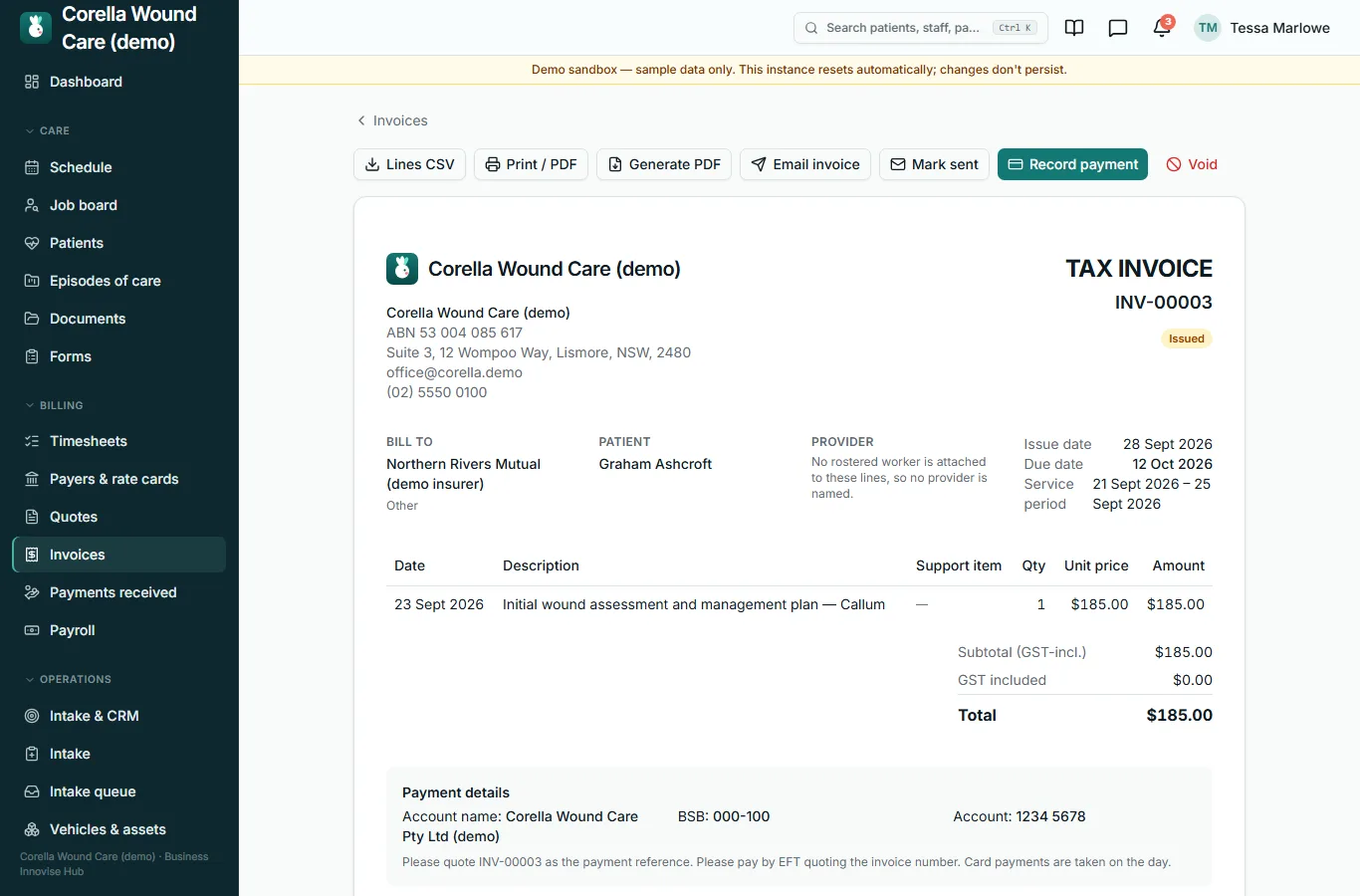The image size is (1360, 896).
Task: Click the Documents folder icon
Action: (32, 319)
